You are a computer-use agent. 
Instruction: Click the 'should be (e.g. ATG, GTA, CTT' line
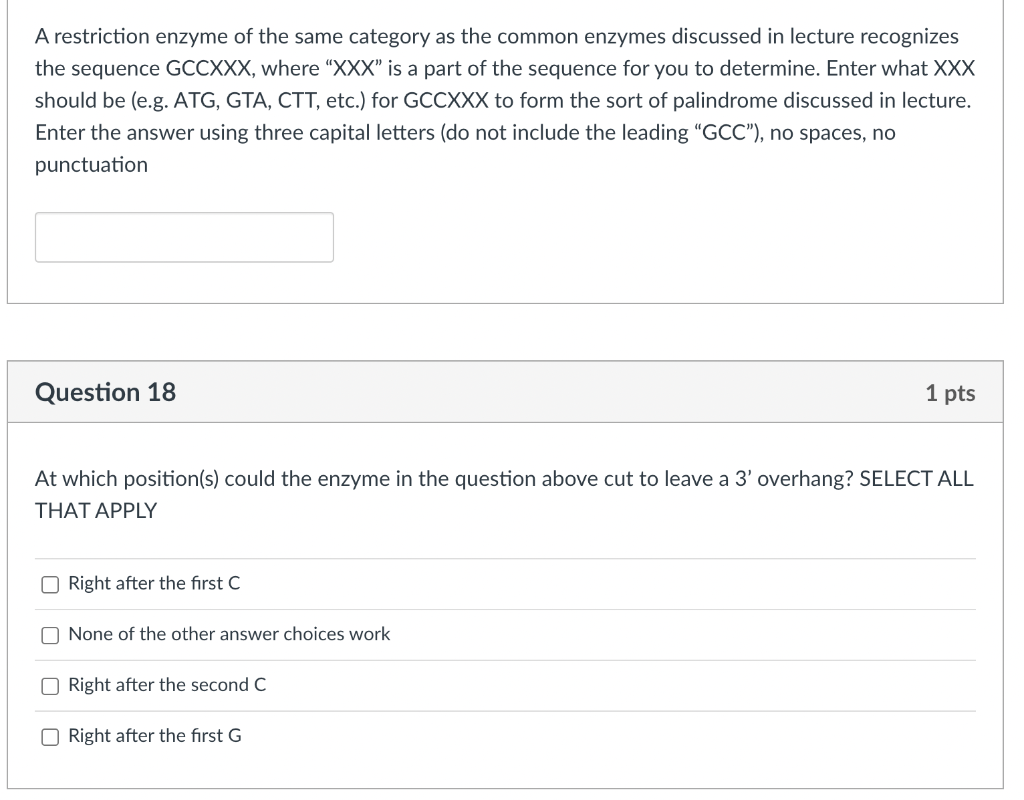[503, 101]
